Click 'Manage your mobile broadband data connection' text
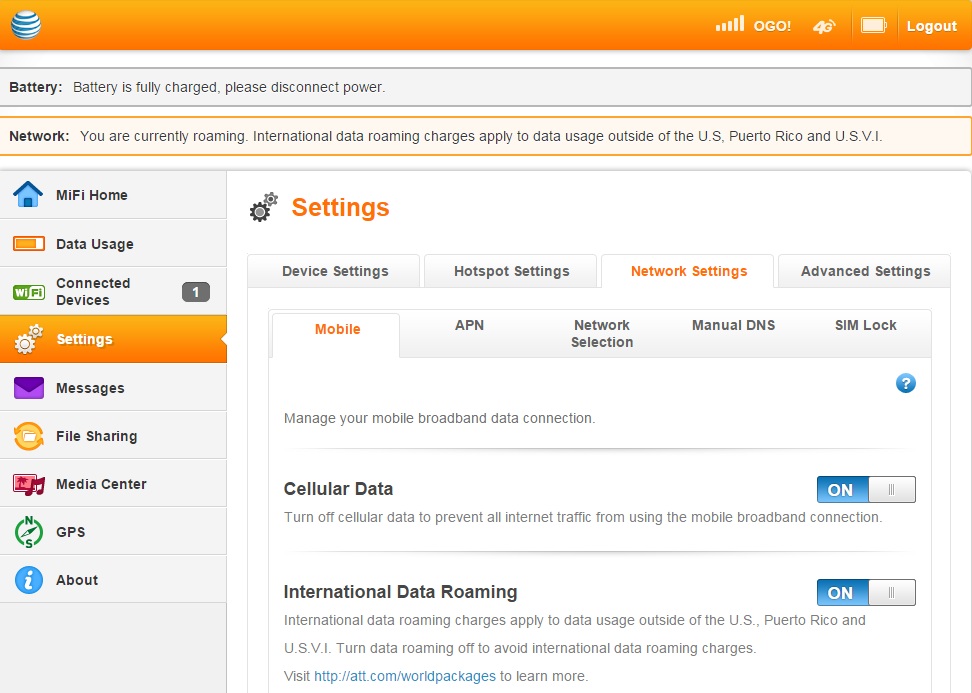The height and width of the screenshot is (693, 972). point(440,418)
